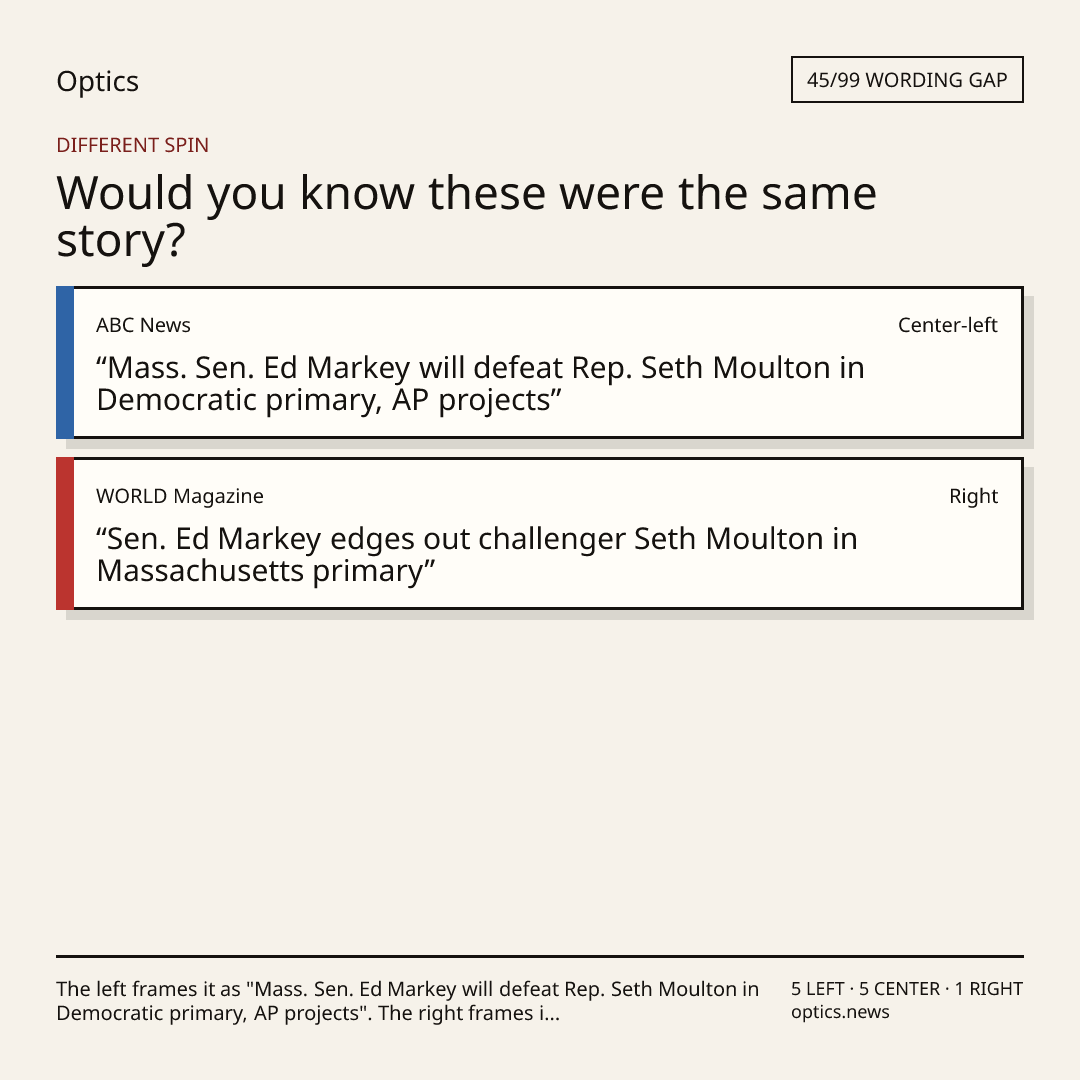This screenshot has height=1080, width=1080.
Task: Click the headline 'Would you know these were the same story?'
Action: (x=466, y=216)
